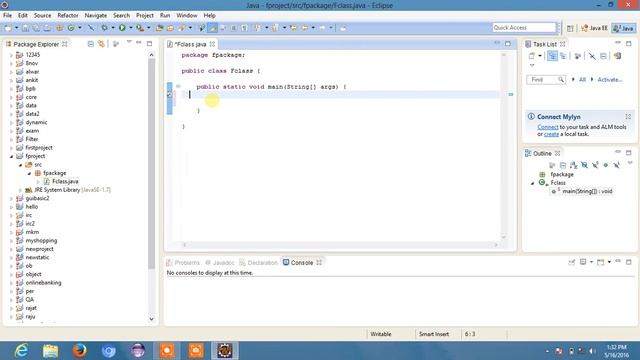640x360 pixels.
Task: Collapse the fproject tree node
Action: pyautogui.click(x=11, y=156)
